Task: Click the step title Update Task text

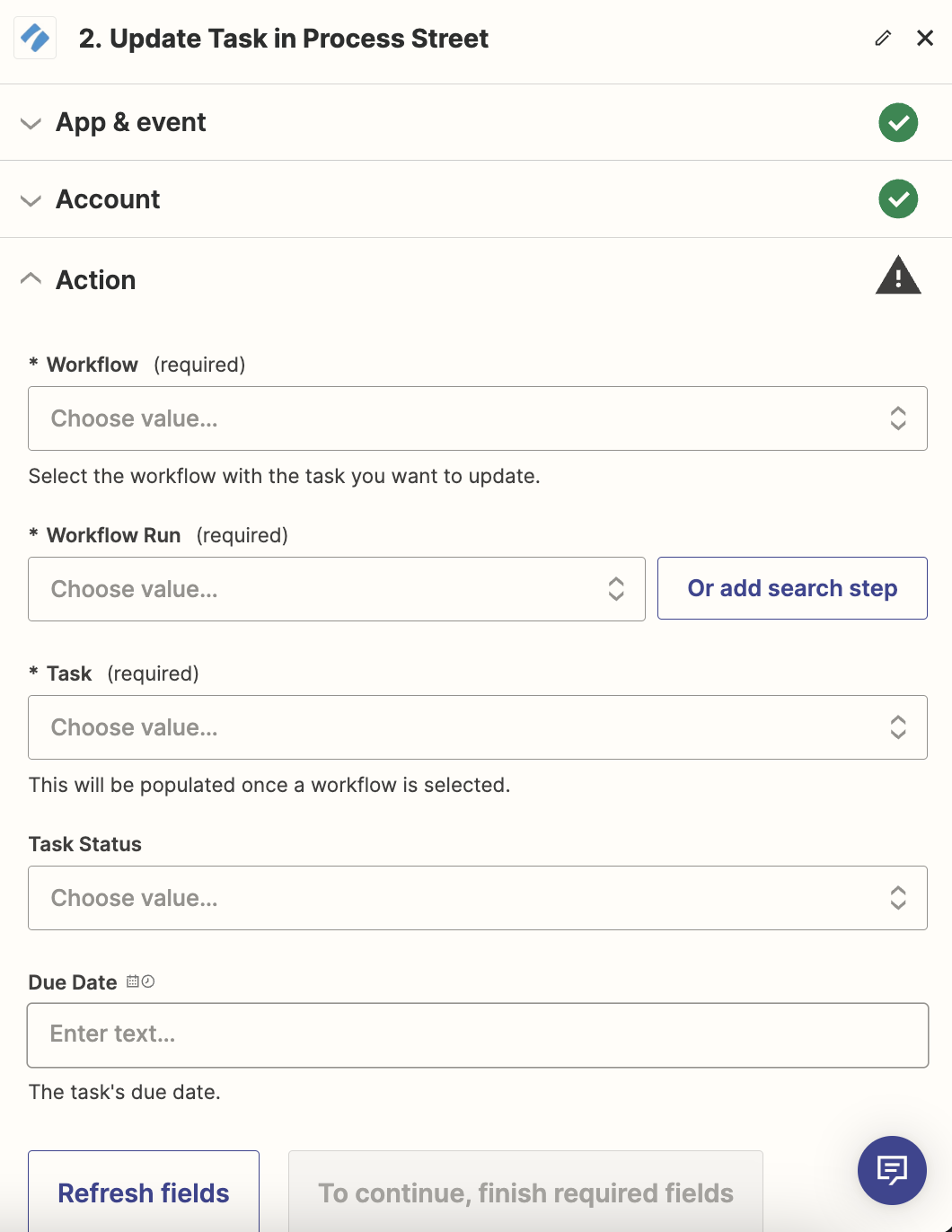Action: click(284, 39)
